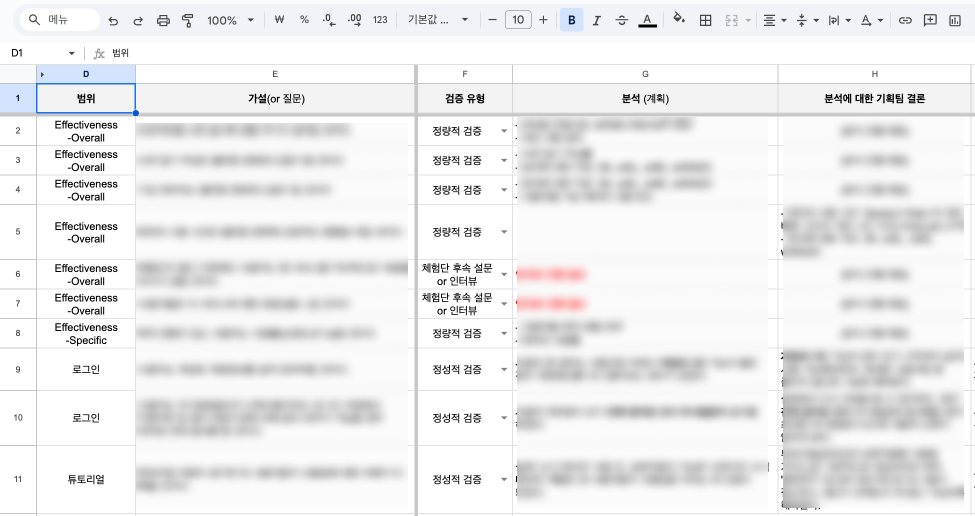
Task: Click the formula bar showing 범위
Action: pyautogui.click(x=535, y=53)
